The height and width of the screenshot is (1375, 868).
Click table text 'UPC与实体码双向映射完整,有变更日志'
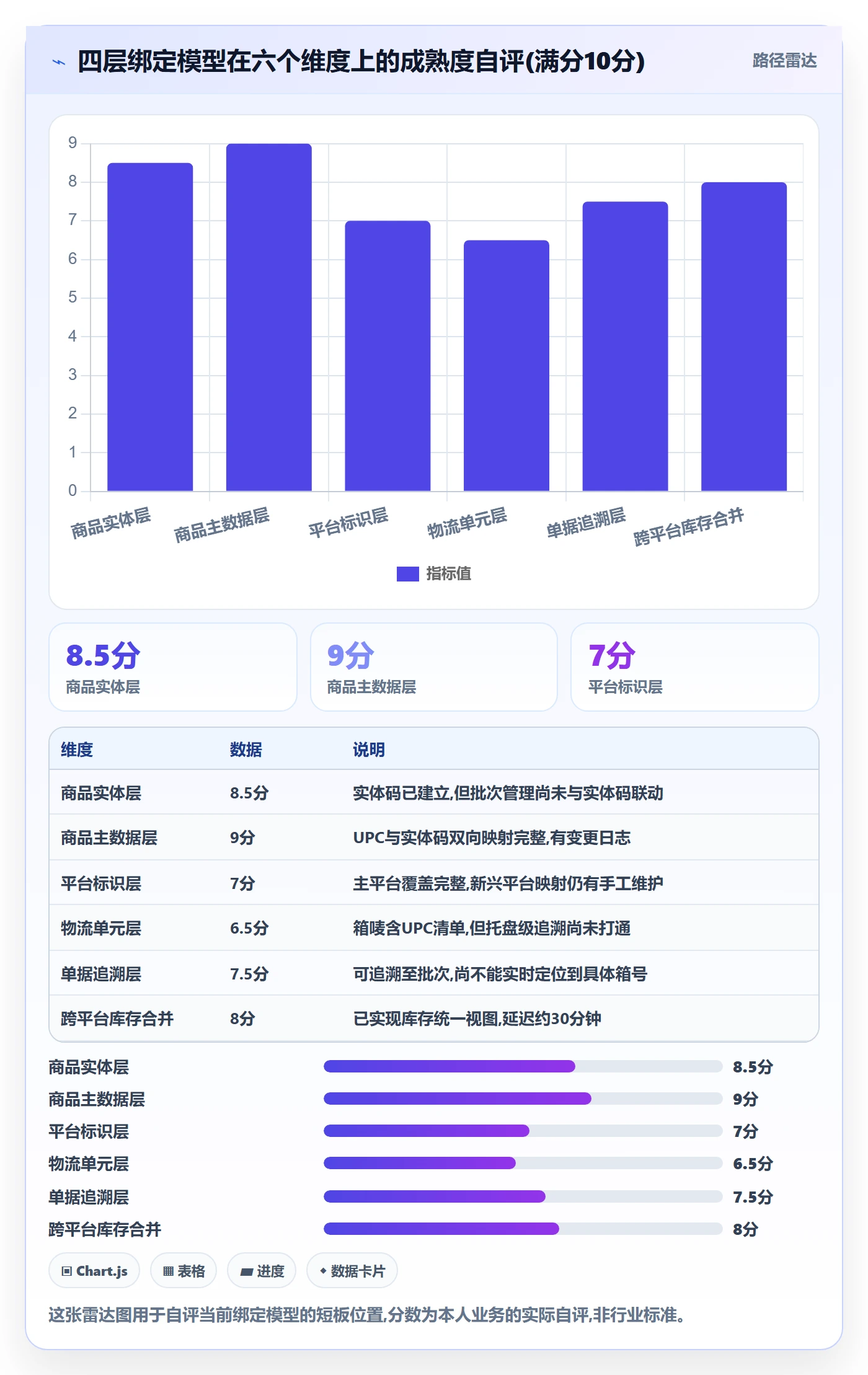(492, 838)
